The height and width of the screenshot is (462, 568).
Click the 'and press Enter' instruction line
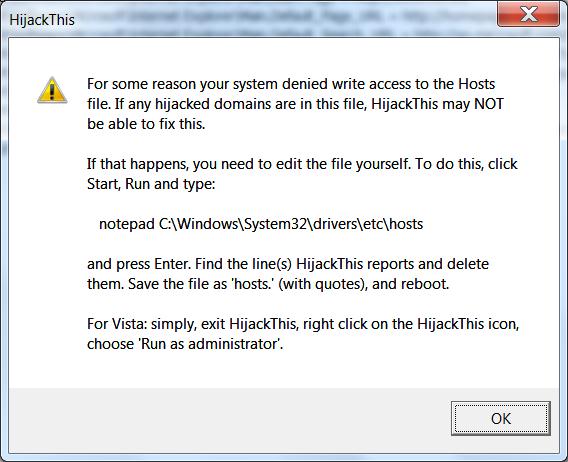[x=288, y=264]
